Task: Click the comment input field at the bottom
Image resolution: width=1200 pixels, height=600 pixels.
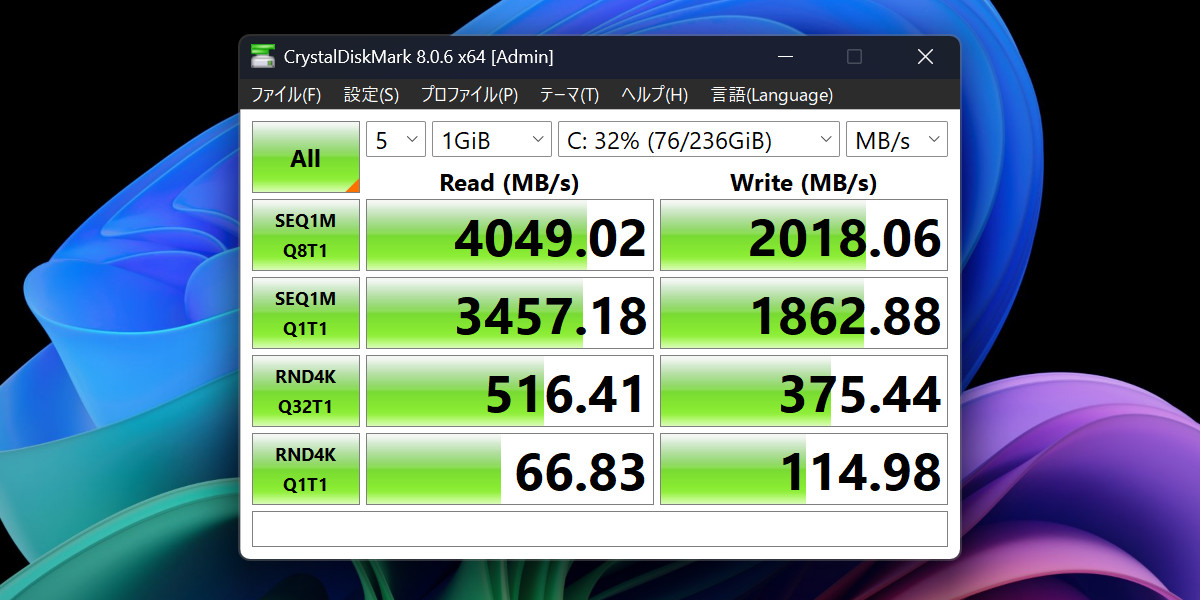Action: (x=600, y=528)
